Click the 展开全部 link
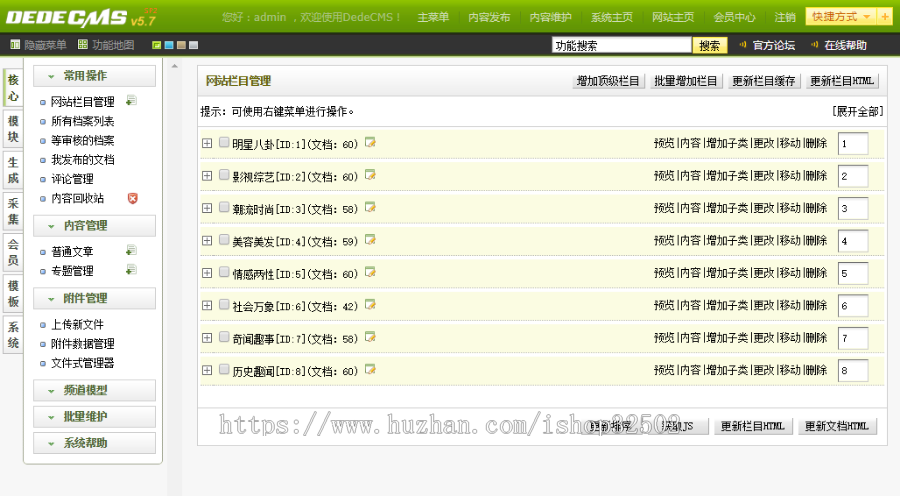Screen dimensions: 900x496 pyautogui.click(x=858, y=111)
